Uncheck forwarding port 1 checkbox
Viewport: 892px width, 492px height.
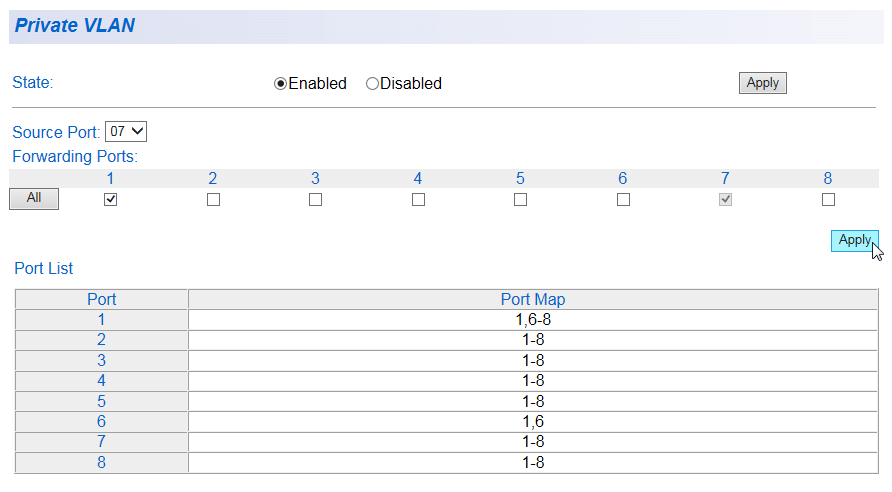[111, 199]
